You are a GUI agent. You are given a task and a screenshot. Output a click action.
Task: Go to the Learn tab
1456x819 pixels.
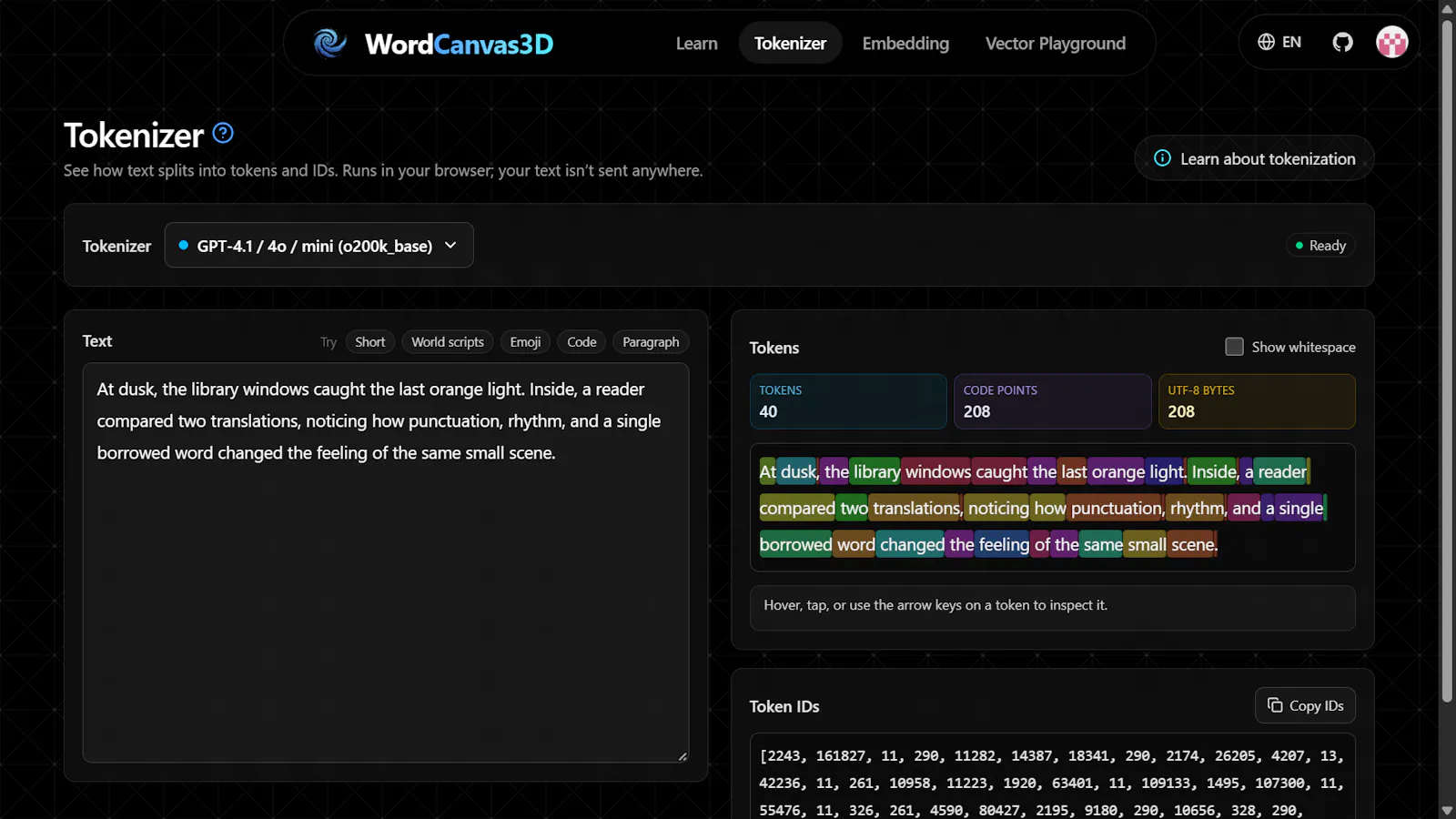(x=696, y=43)
